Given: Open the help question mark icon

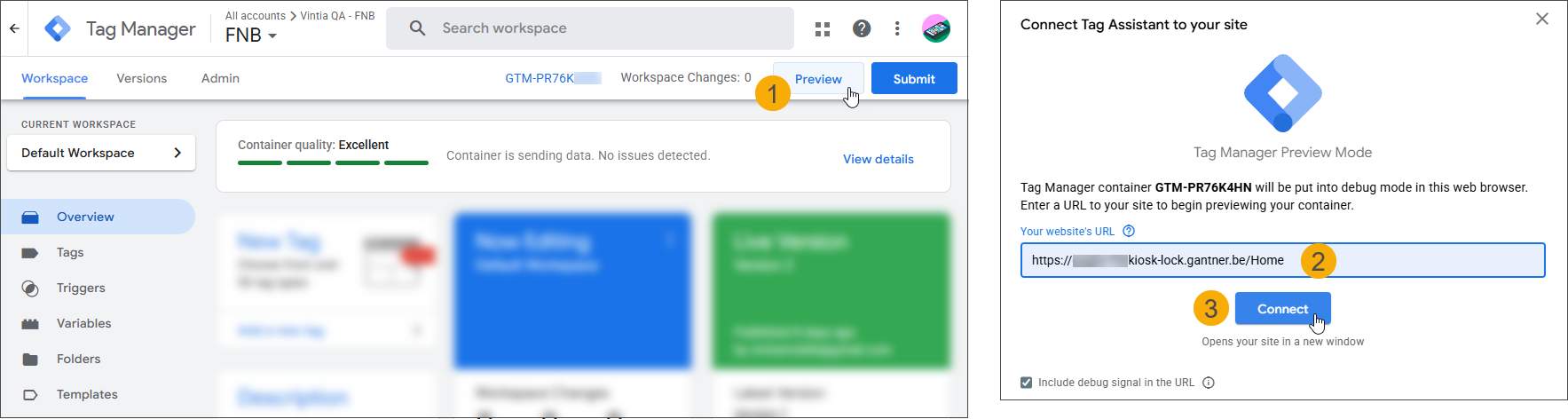Looking at the screenshot, I should (x=861, y=28).
